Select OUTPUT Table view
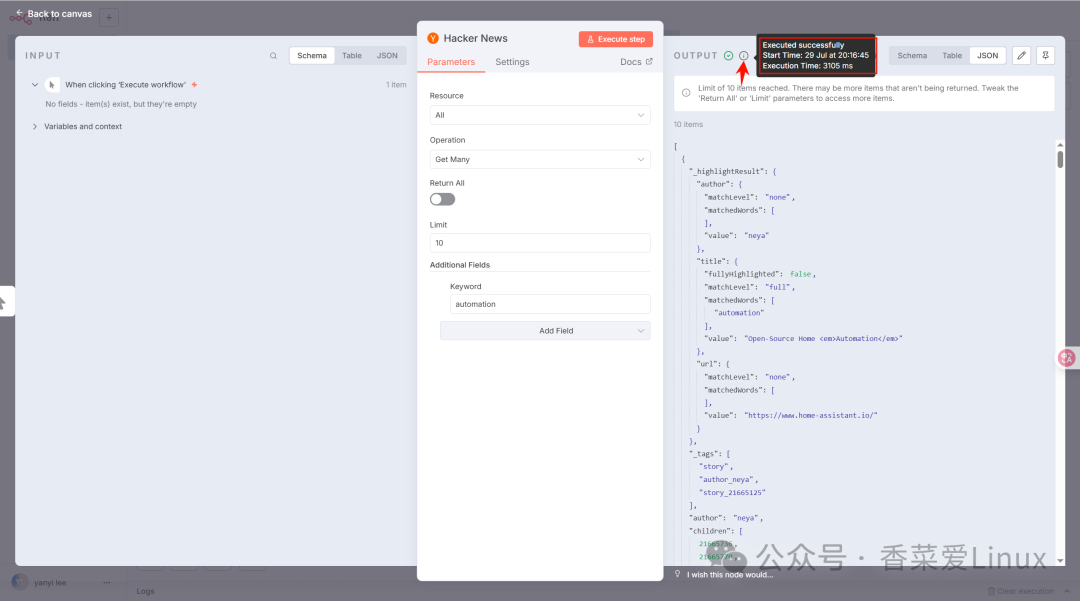The width and height of the screenshot is (1080, 601). point(952,56)
